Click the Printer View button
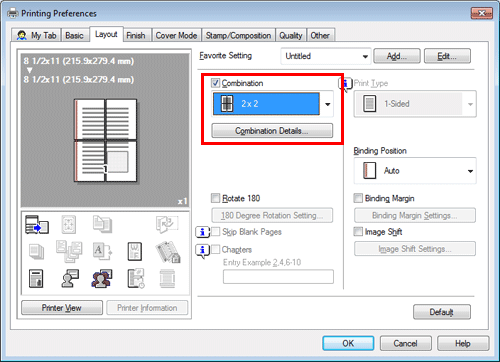Screen dimensions: 500x362 pos(62,308)
